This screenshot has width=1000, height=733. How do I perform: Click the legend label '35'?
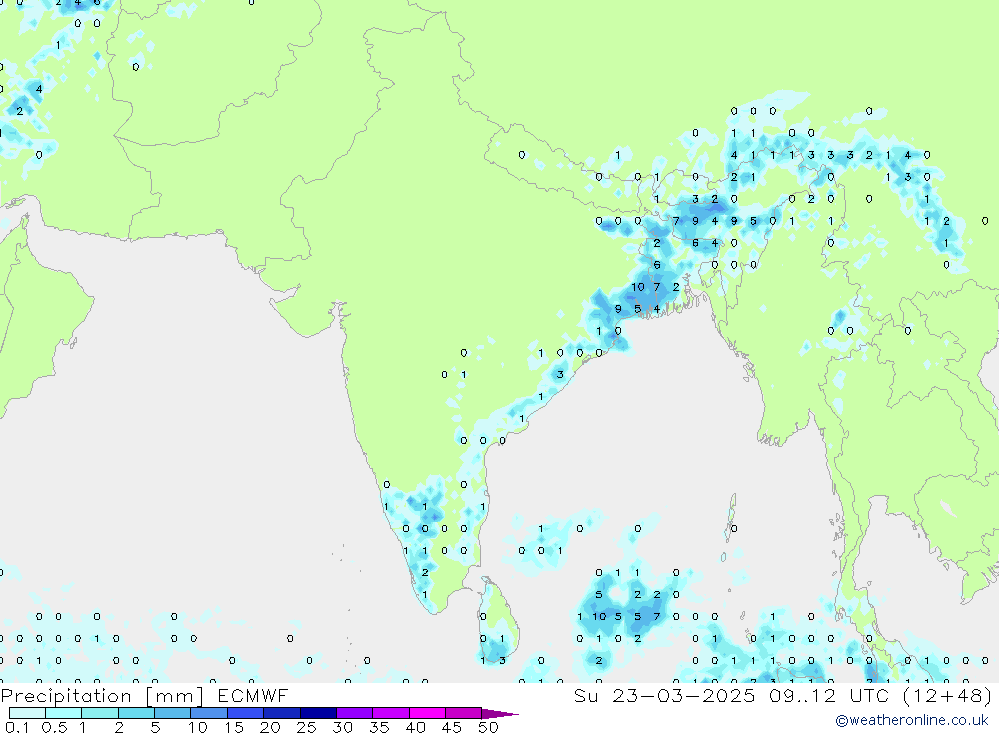click(x=379, y=727)
